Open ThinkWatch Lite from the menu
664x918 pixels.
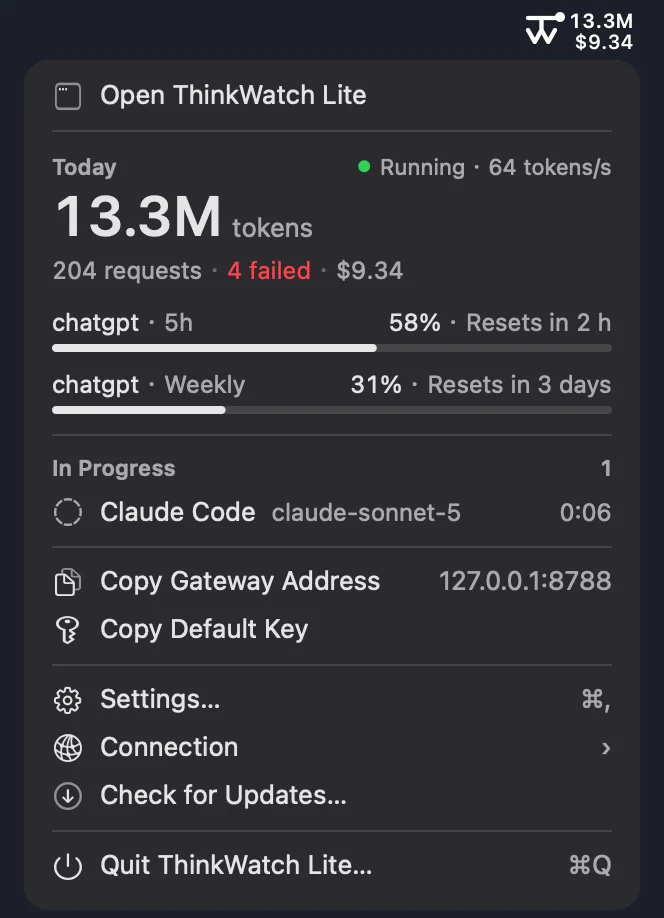332,95
